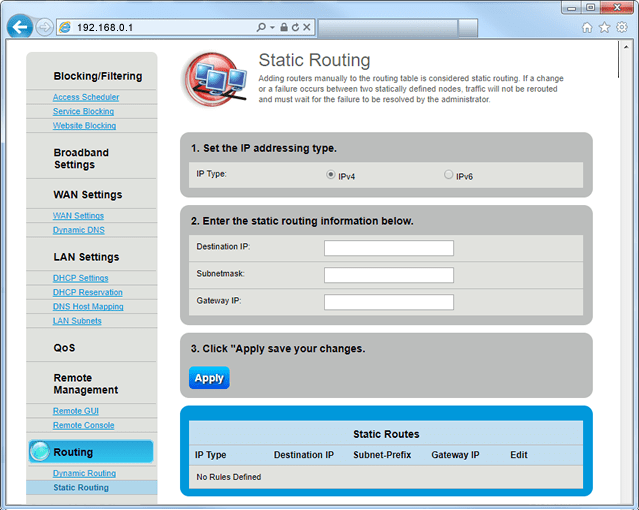Click the browser back arrow button
This screenshot has width=639, height=510.
[18, 27]
